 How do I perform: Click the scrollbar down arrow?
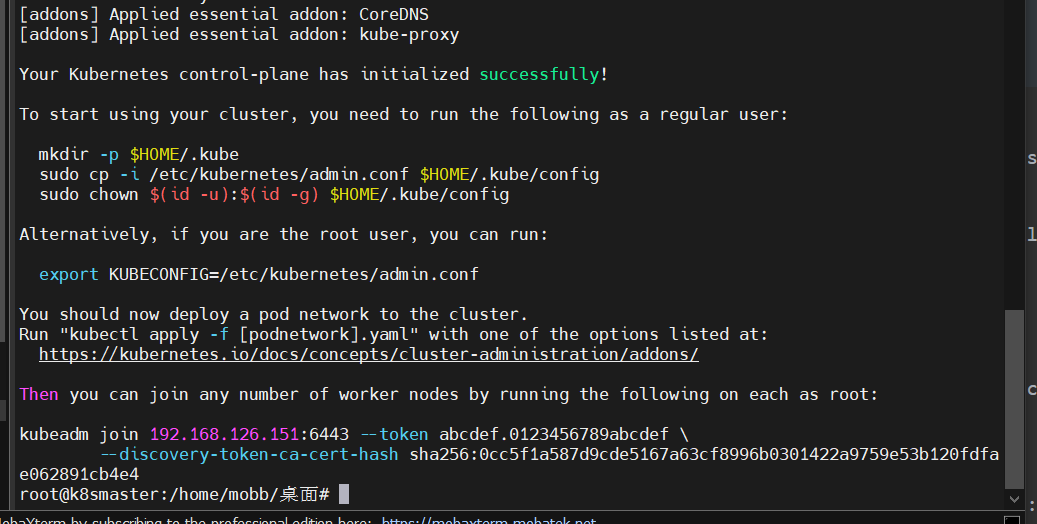[1014, 498]
